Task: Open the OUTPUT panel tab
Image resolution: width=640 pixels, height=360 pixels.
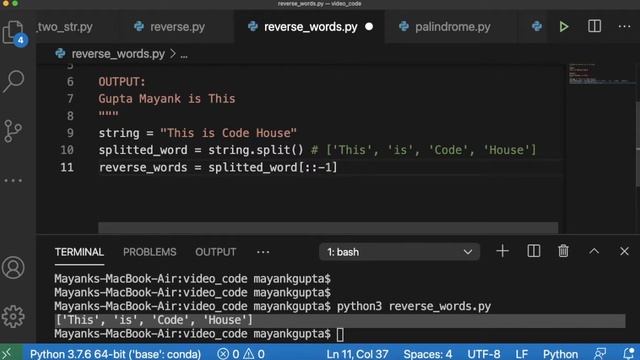Action: click(x=216, y=252)
